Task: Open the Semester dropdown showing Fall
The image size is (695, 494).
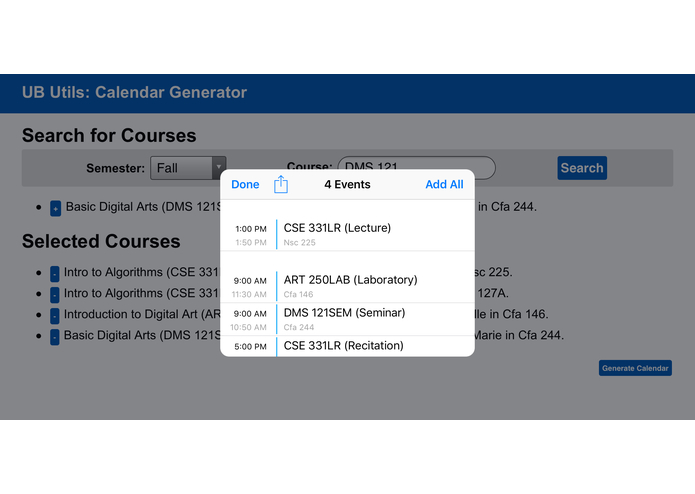Action: pyautogui.click(x=188, y=168)
